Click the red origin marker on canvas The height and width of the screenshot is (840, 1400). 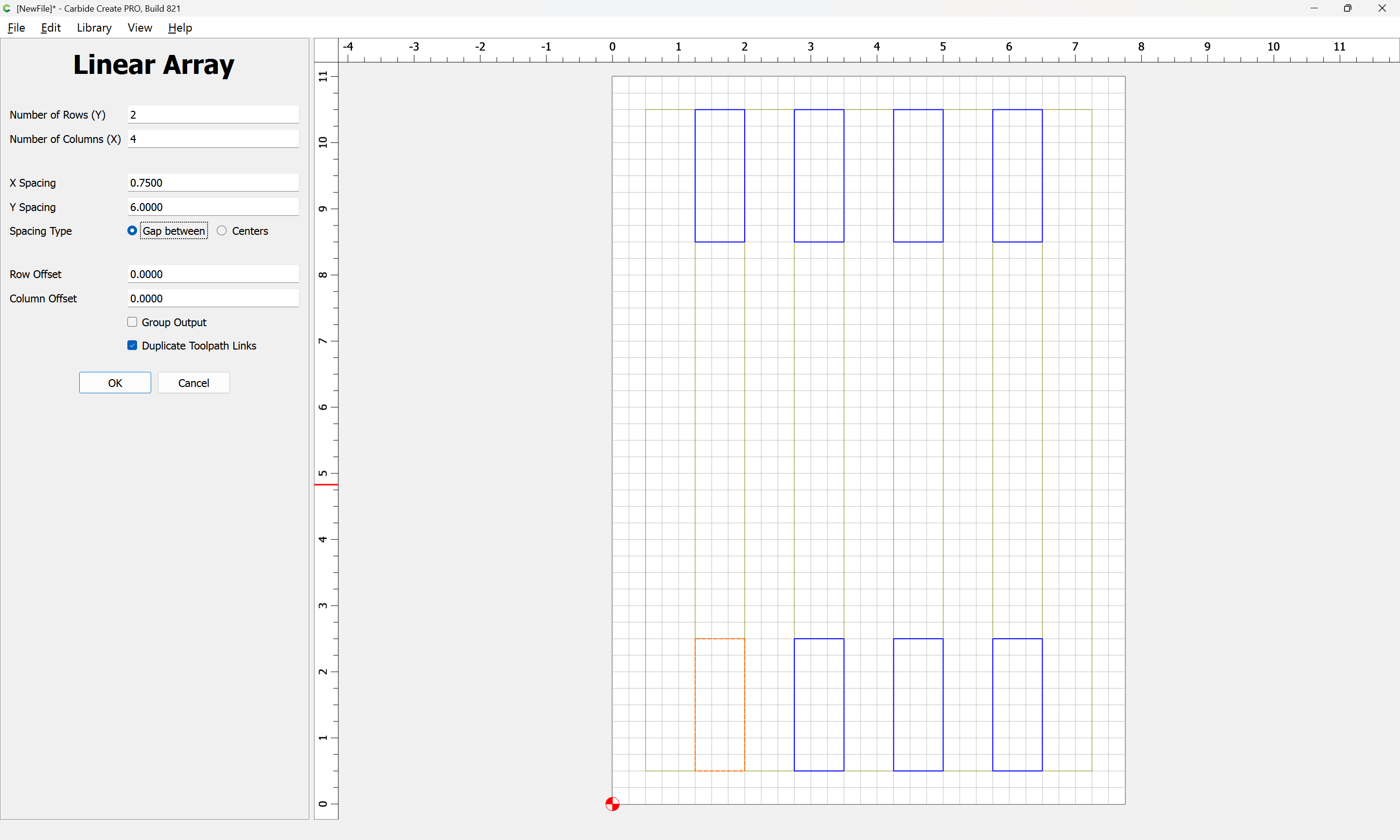[612, 804]
